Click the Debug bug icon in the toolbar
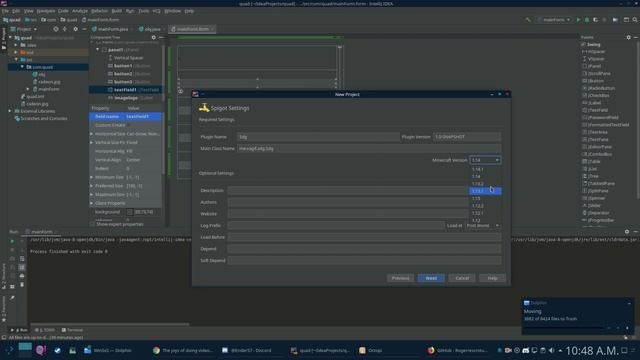Screen dimensions: 640x360 click(x=587, y=20)
